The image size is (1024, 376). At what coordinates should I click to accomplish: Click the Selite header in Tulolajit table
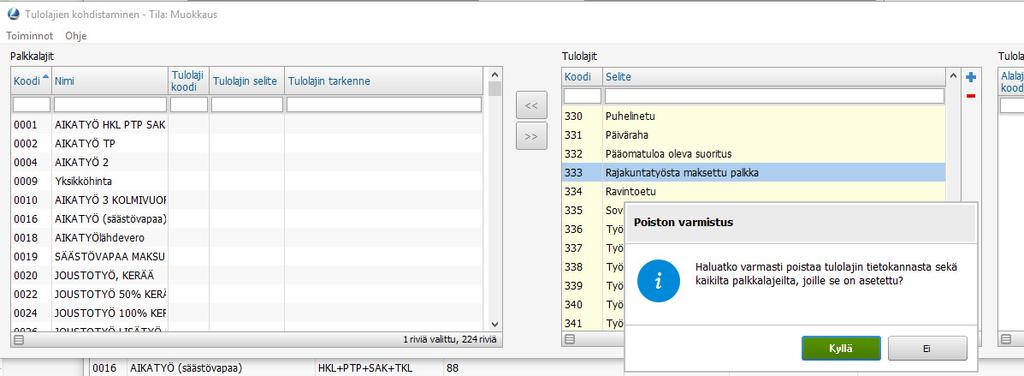point(774,77)
